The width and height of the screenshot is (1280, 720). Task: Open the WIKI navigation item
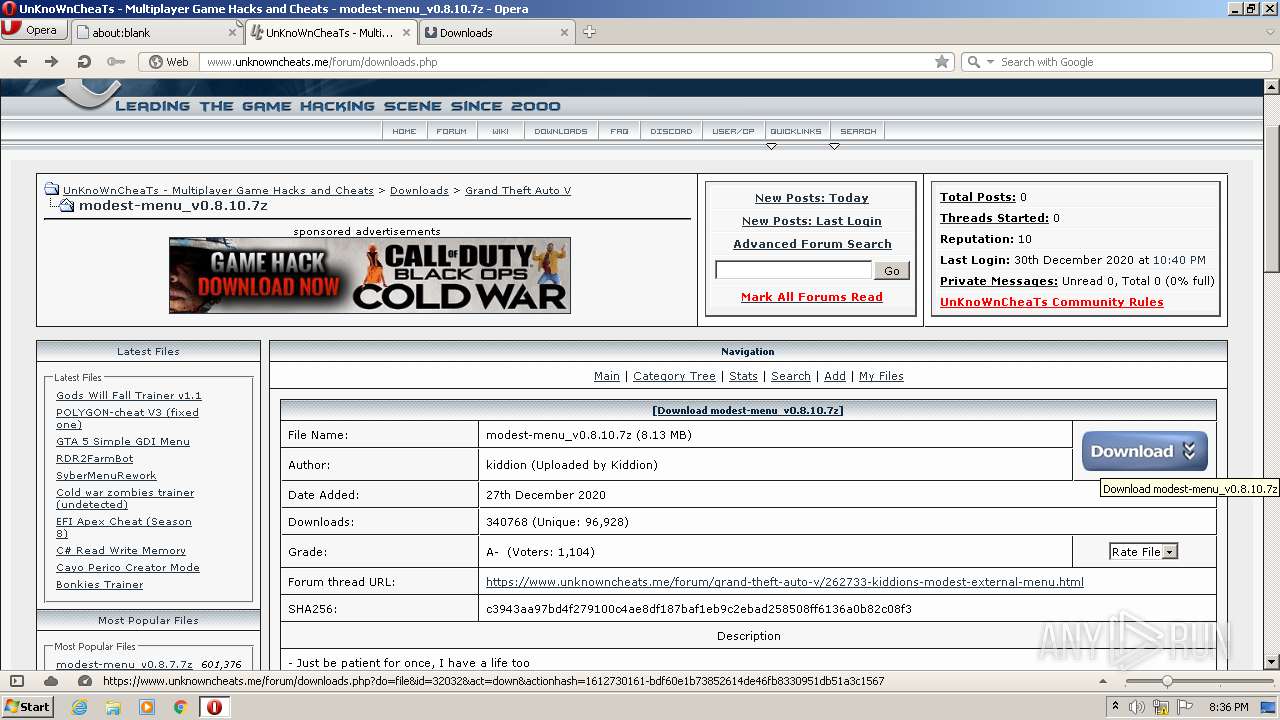500,131
